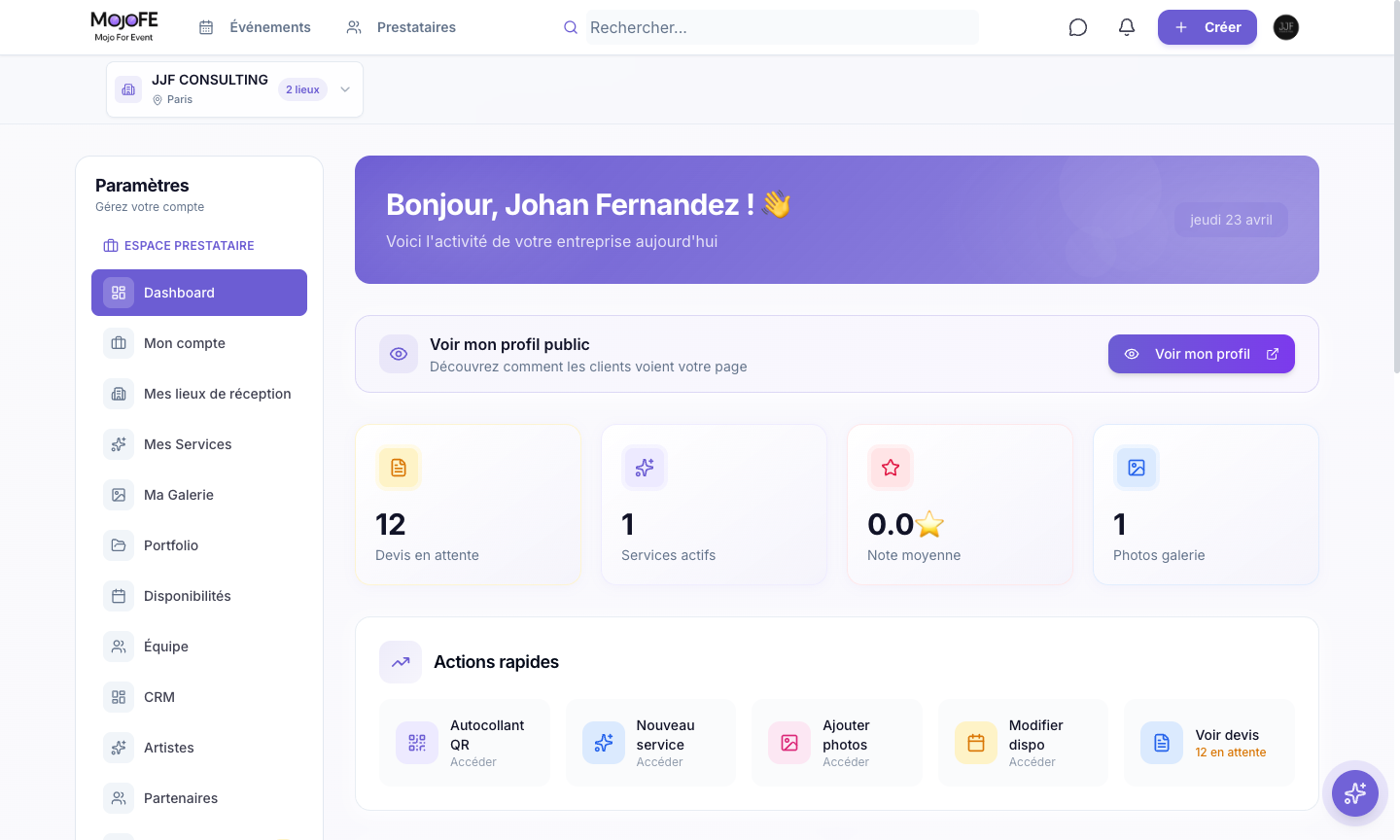This screenshot has width=1400, height=840.
Task: Click the eye icon beside Voir mon profil public
Action: (399, 354)
